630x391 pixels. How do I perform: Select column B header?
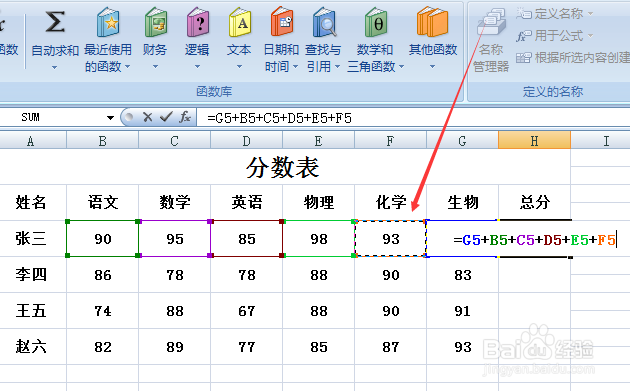point(102,141)
